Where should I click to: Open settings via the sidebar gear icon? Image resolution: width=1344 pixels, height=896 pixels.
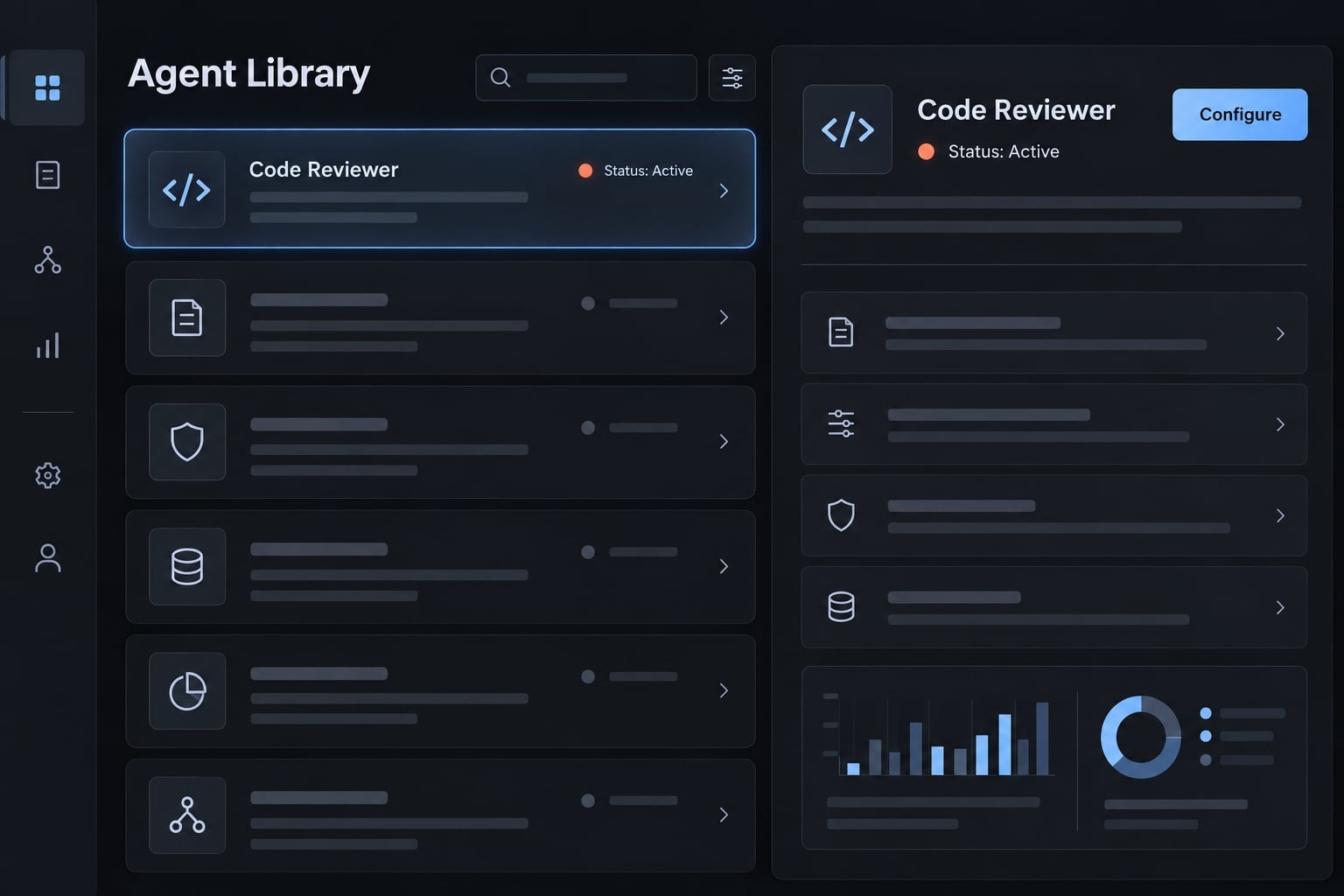tap(47, 475)
